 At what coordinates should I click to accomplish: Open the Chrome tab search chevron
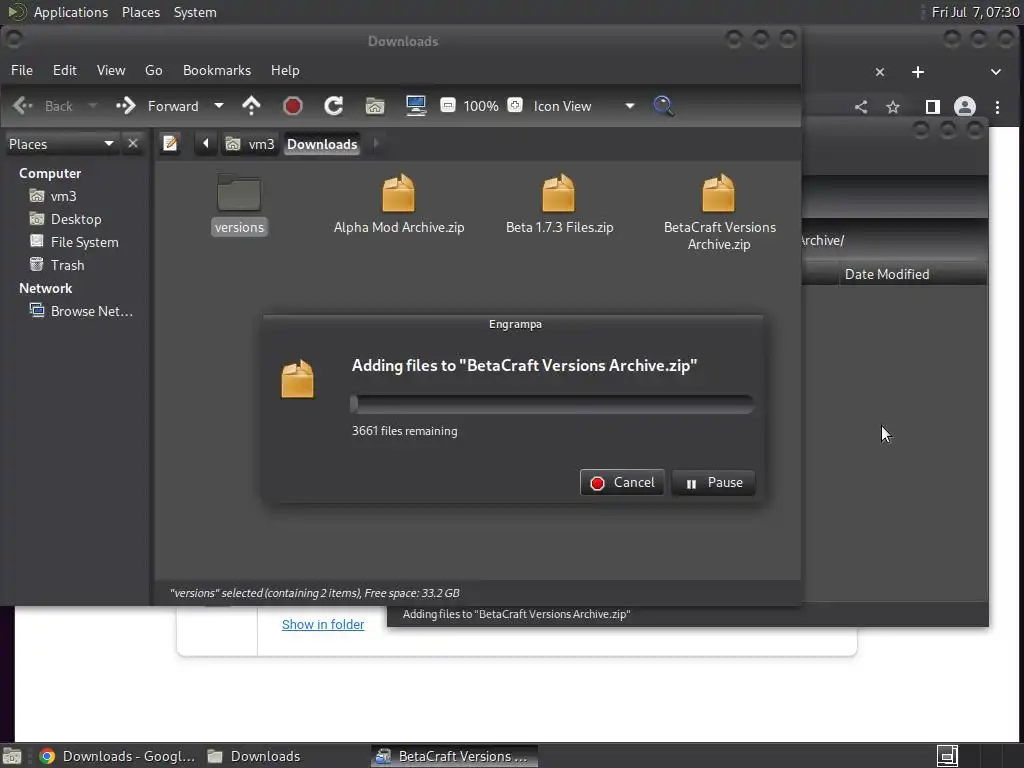point(995,72)
